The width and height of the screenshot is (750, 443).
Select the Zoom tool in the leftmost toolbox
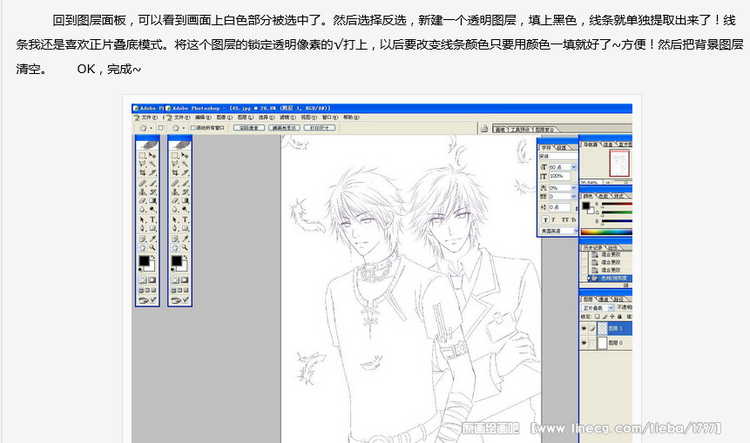[x=153, y=247]
